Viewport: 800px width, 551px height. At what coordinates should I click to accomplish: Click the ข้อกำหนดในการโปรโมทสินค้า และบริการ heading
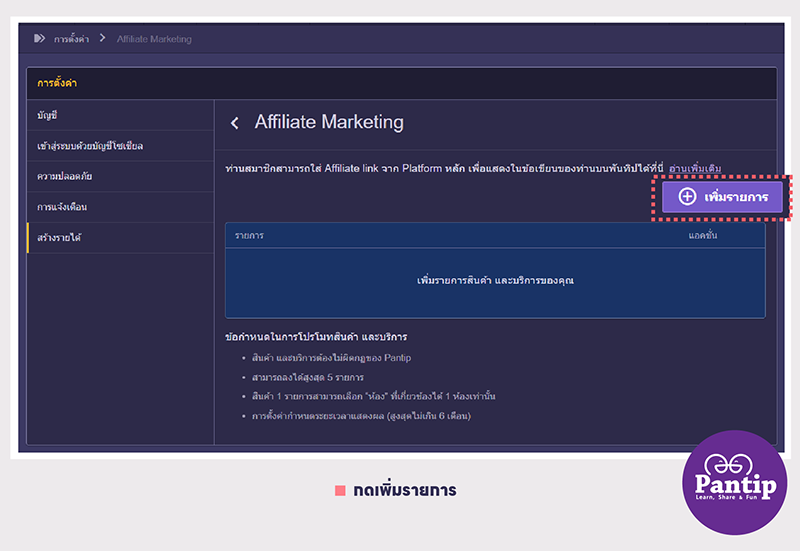(x=316, y=337)
